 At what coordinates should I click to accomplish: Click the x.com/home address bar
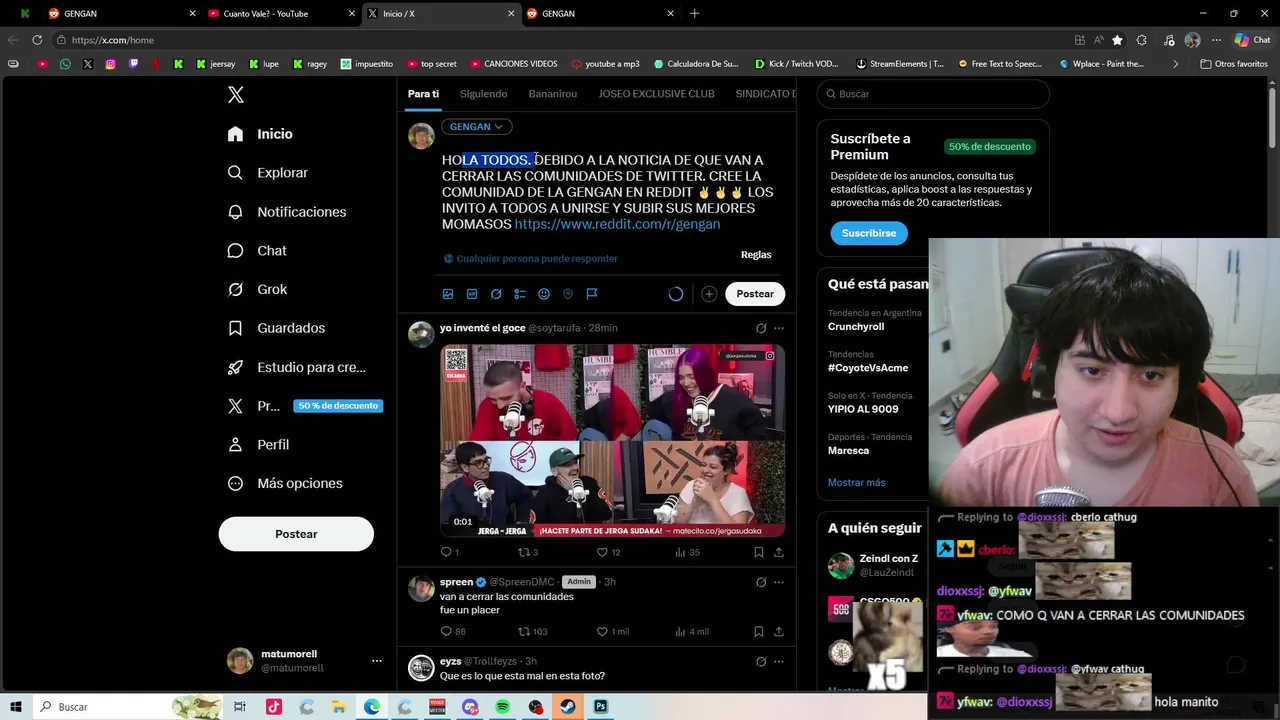[560, 40]
